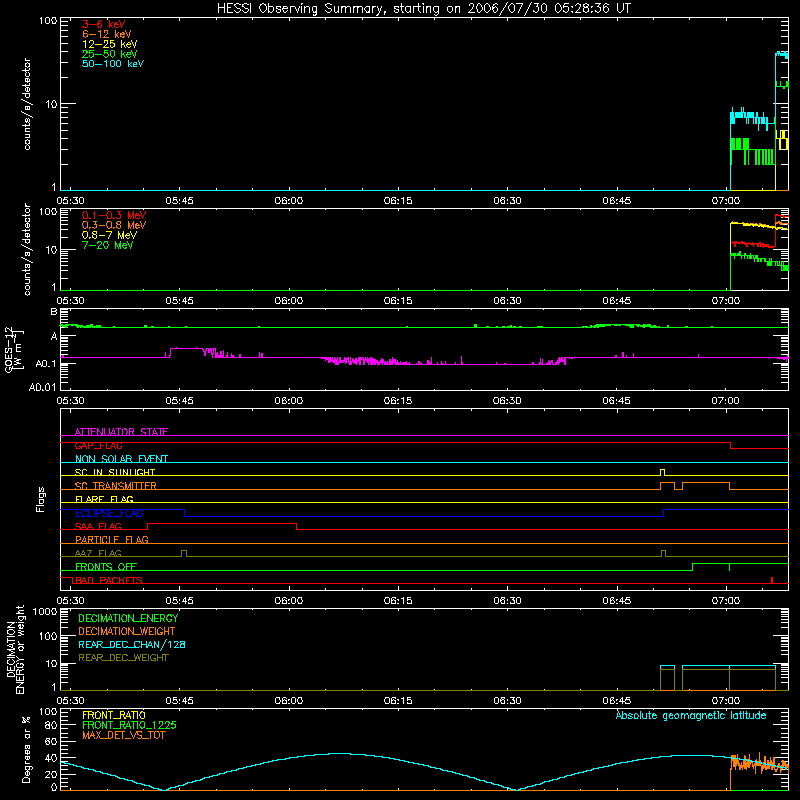
Task: Select the 50-100 keV legend label
Action: click(x=113, y=64)
